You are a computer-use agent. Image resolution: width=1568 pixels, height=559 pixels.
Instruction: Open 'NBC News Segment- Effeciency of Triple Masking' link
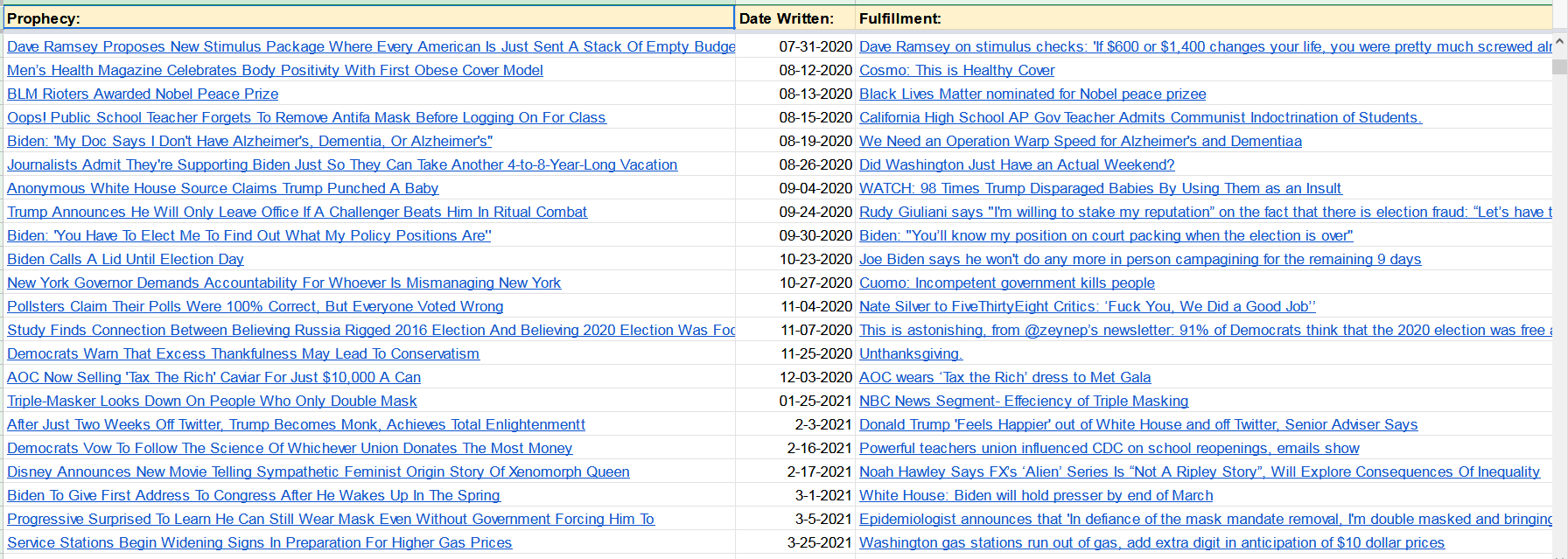(x=1024, y=402)
